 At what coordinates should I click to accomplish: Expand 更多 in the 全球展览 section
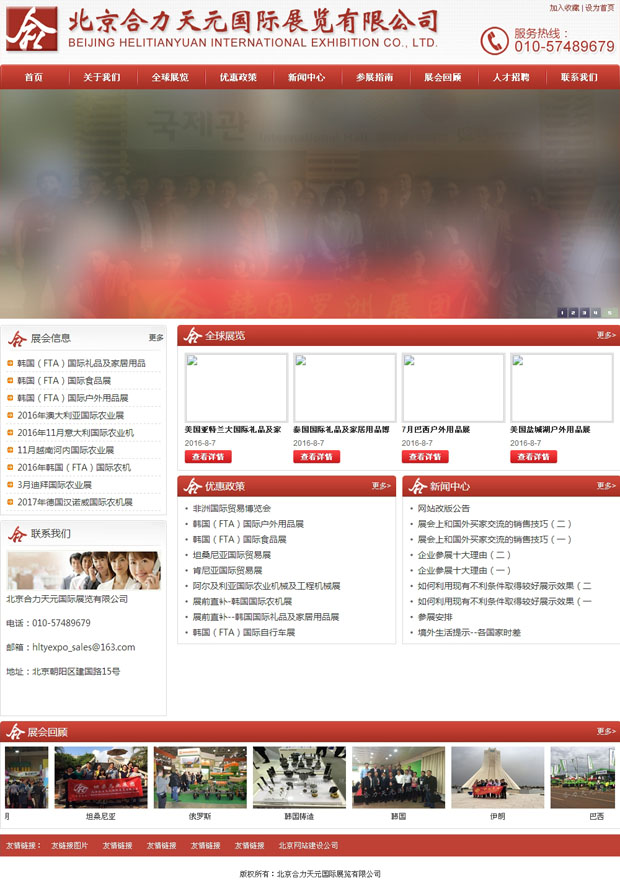[606, 335]
